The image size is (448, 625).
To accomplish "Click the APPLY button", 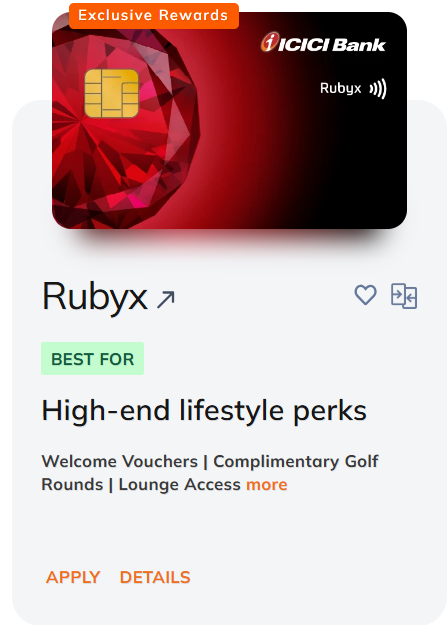I will coord(73,577).
